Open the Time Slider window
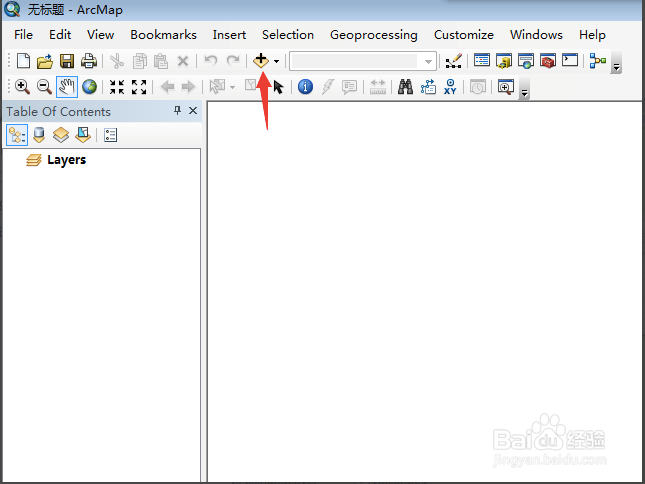 click(478, 87)
